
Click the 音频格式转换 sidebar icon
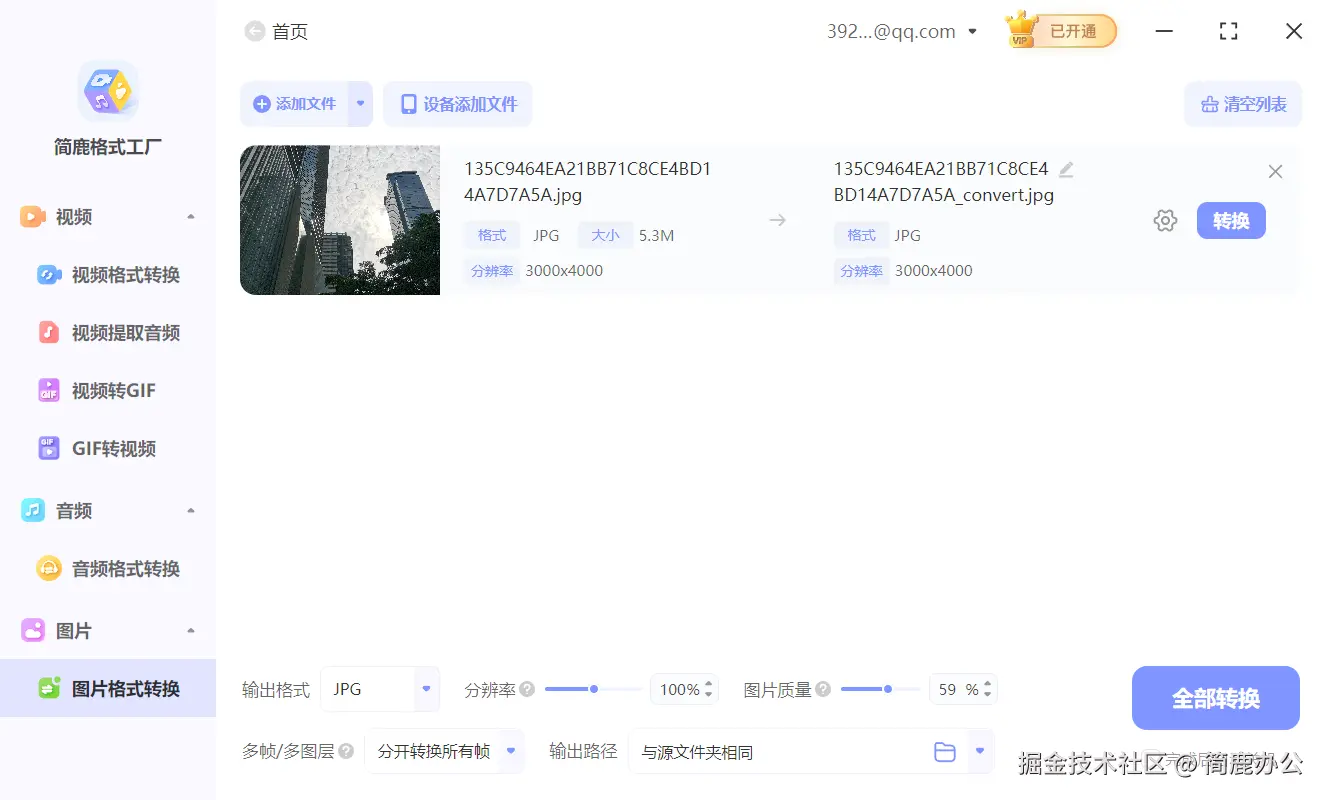[x=49, y=568]
